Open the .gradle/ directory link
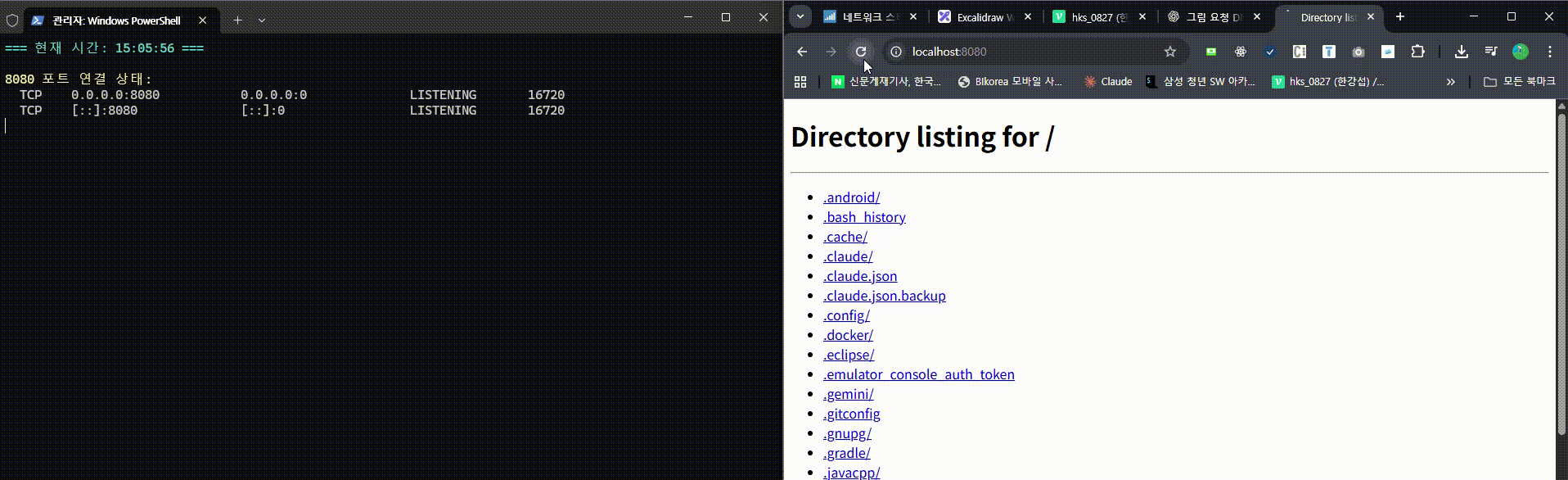1568x480 pixels. (847, 453)
